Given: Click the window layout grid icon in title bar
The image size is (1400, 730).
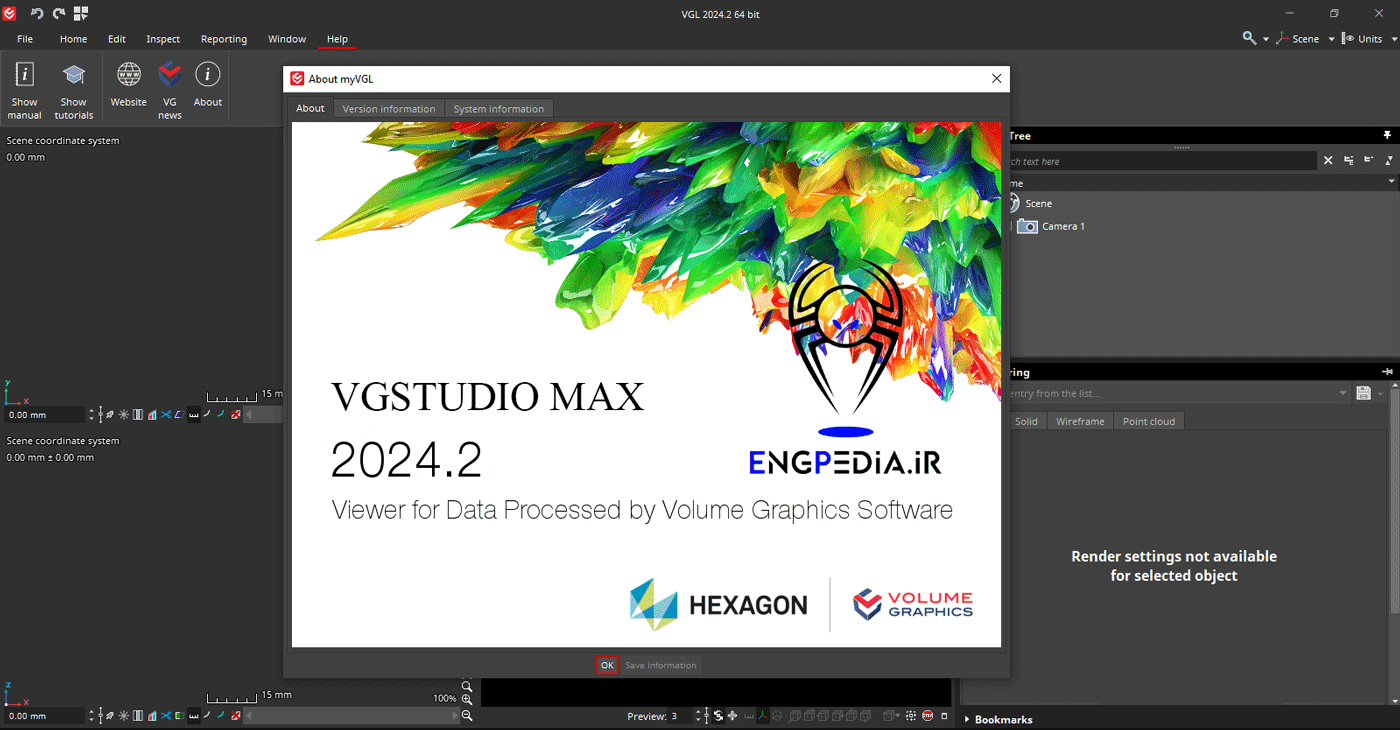Looking at the screenshot, I should [x=81, y=13].
